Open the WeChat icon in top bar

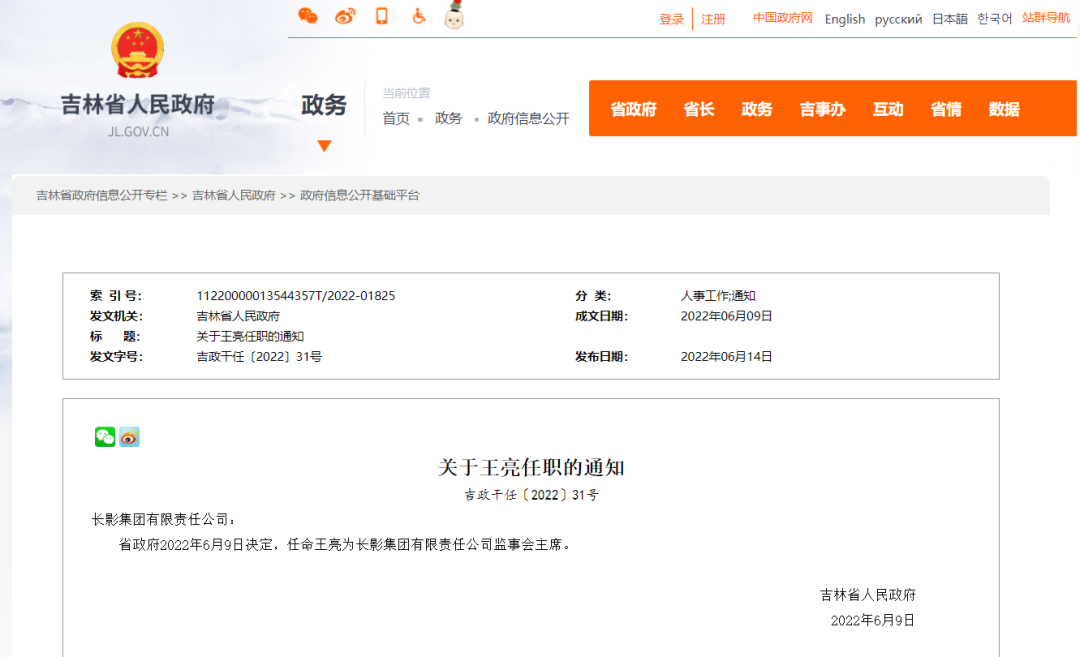click(307, 16)
